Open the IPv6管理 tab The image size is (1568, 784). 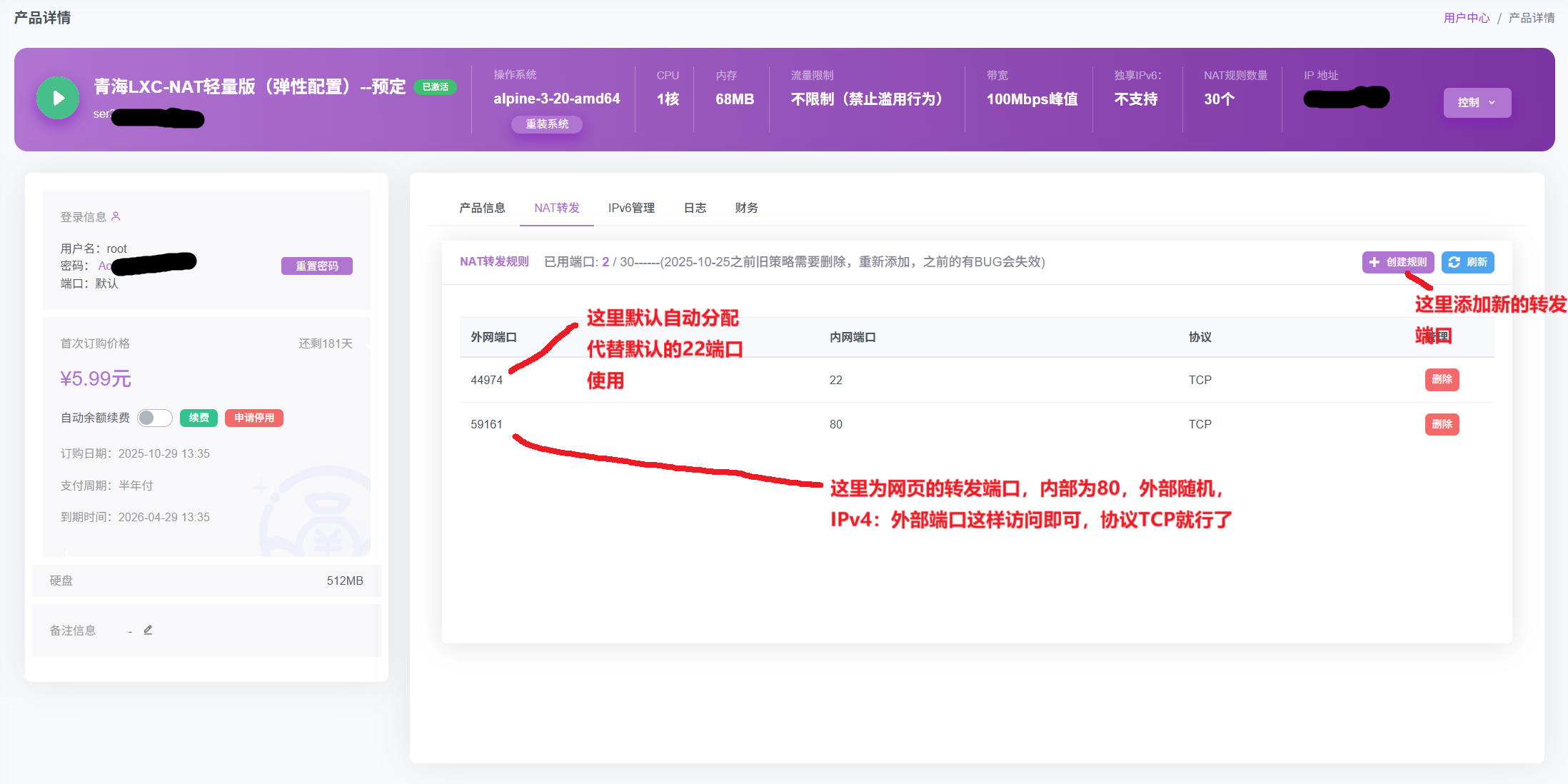tap(631, 208)
